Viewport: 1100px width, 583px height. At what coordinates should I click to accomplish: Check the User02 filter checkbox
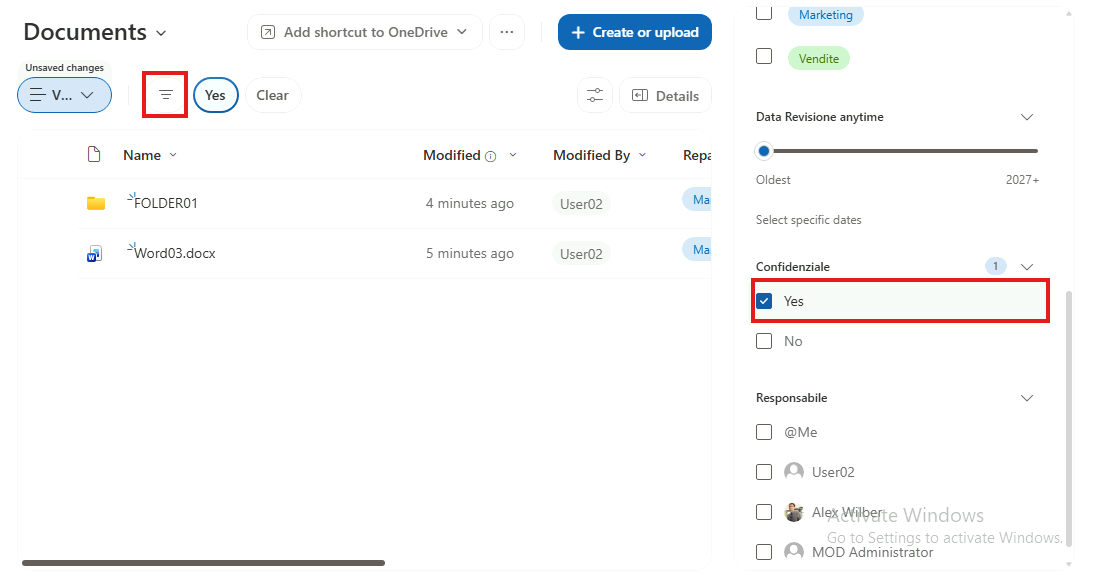click(x=764, y=472)
